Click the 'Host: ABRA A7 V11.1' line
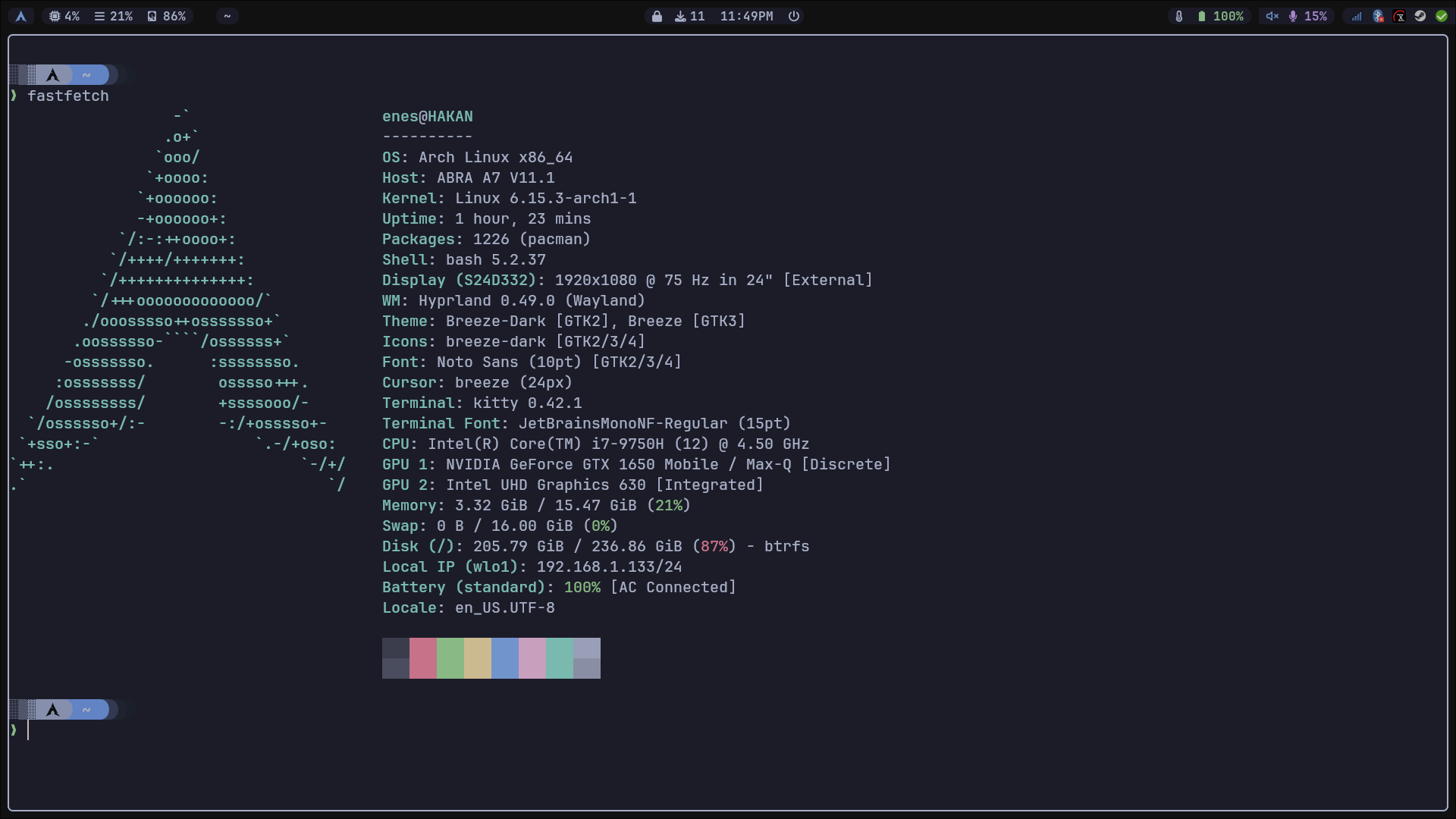Viewport: 1456px width, 819px height. click(469, 178)
